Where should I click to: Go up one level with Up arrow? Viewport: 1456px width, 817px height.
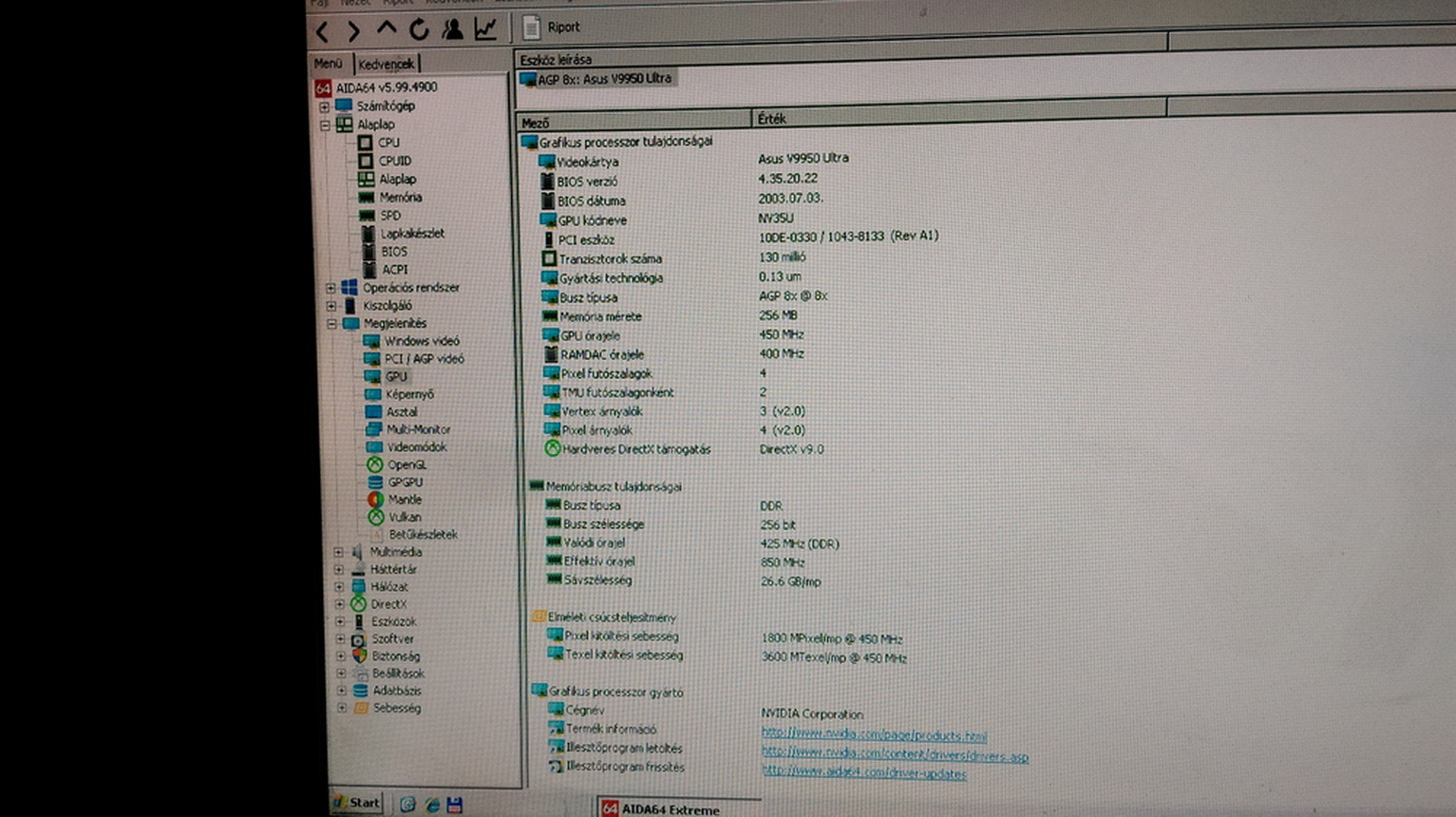click(x=387, y=29)
